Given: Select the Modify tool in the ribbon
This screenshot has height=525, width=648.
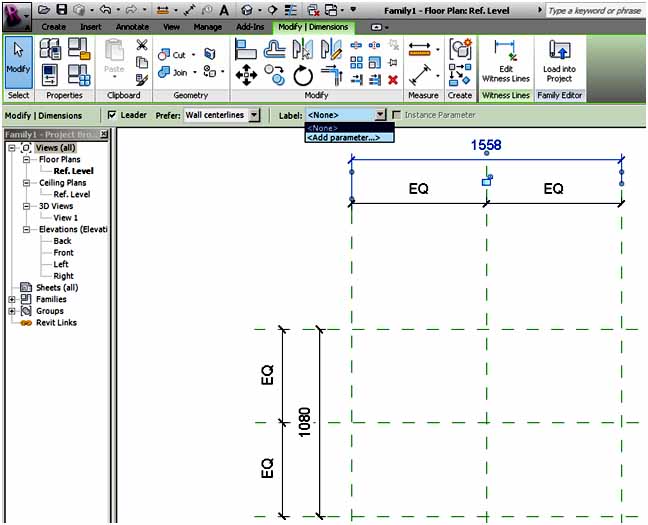Looking at the screenshot, I should coord(19,61).
